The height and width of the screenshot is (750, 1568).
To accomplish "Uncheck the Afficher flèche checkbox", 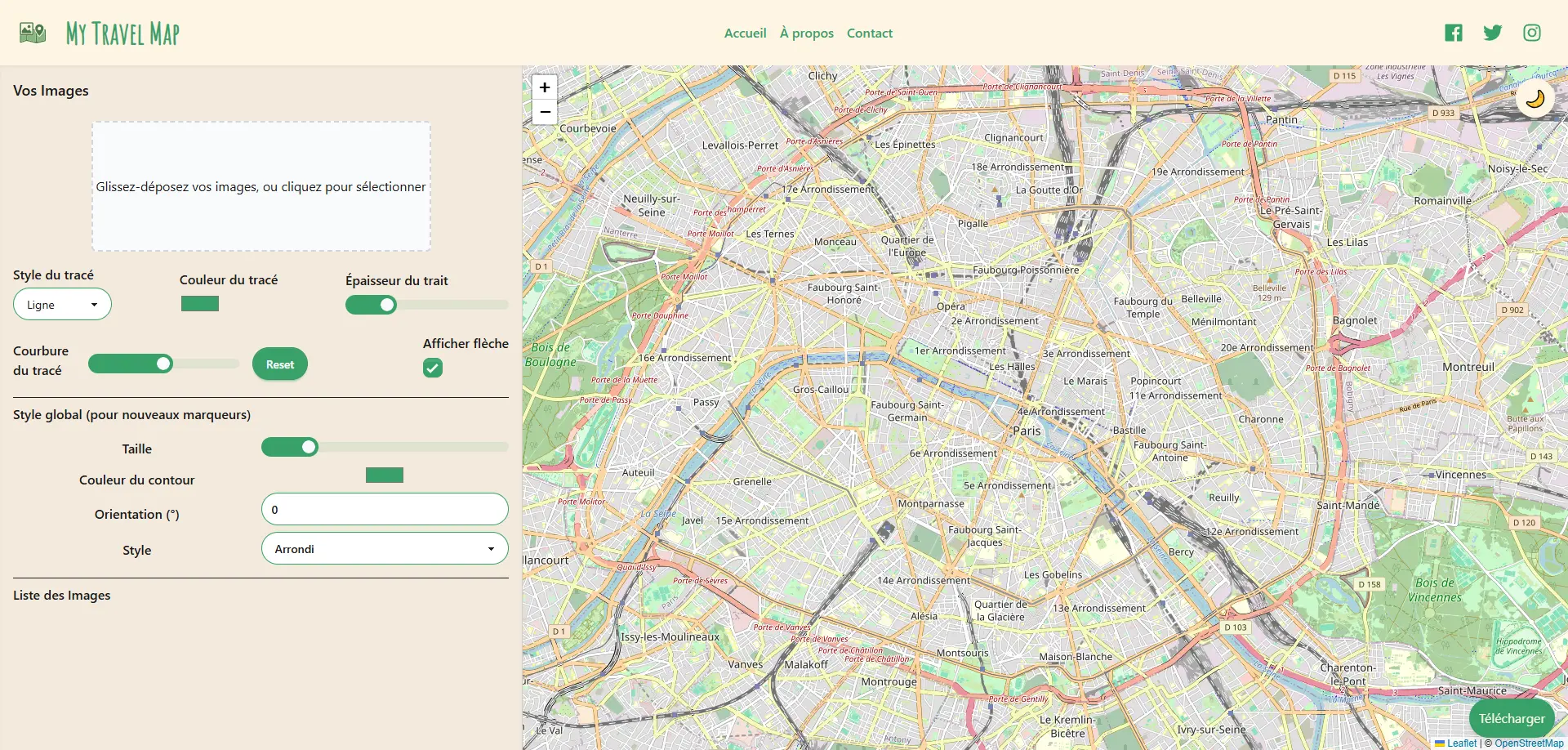I will click(433, 368).
